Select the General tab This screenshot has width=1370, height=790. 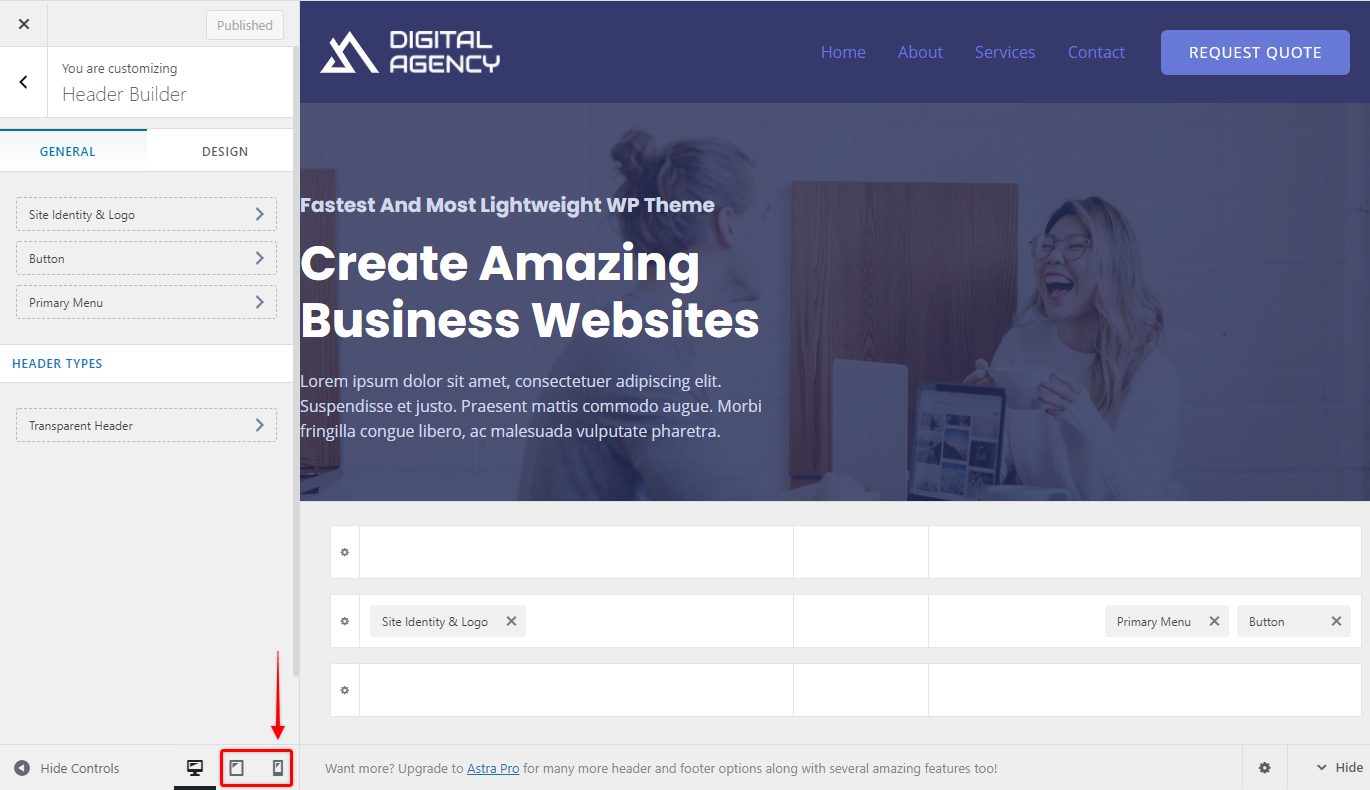click(x=68, y=151)
